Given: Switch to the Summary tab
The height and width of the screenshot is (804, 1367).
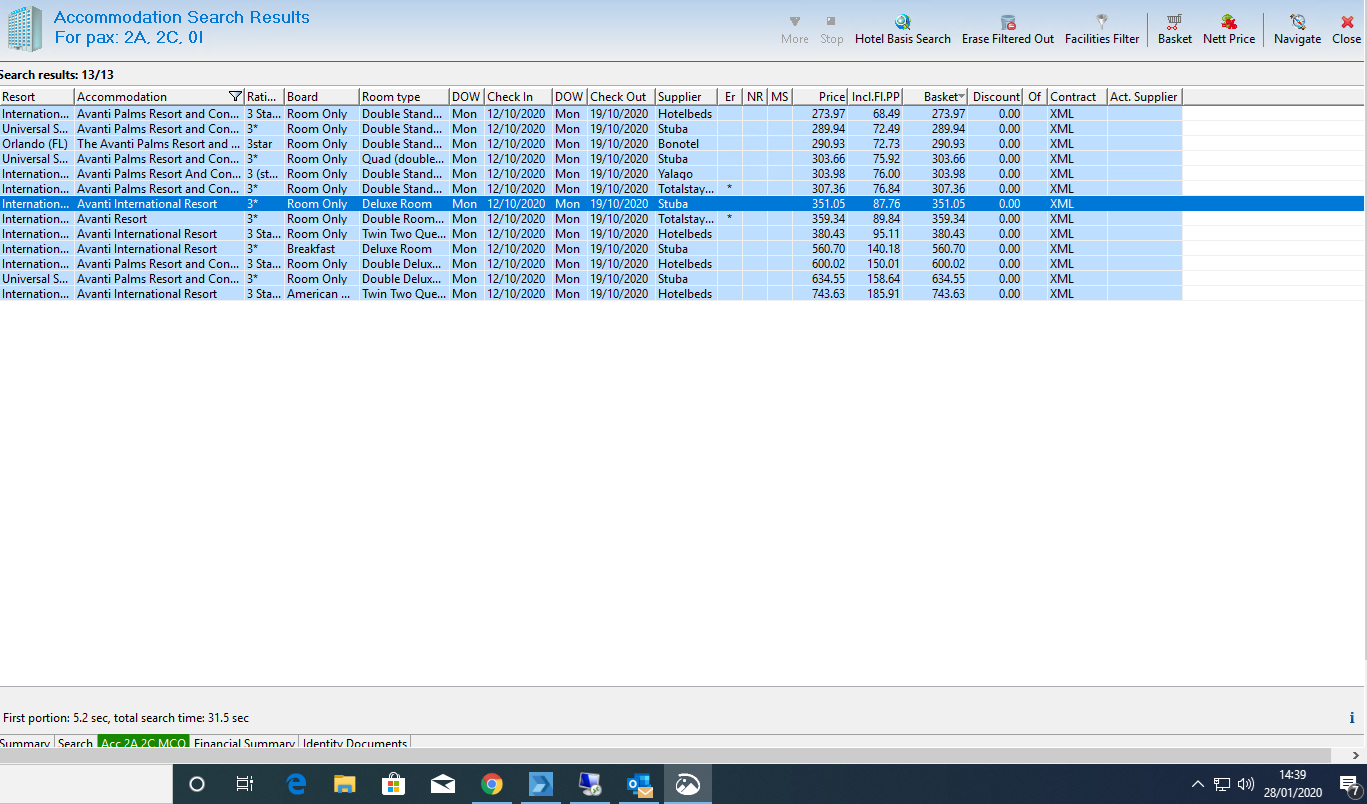Looking at the screenshot, I should (25, 744).
